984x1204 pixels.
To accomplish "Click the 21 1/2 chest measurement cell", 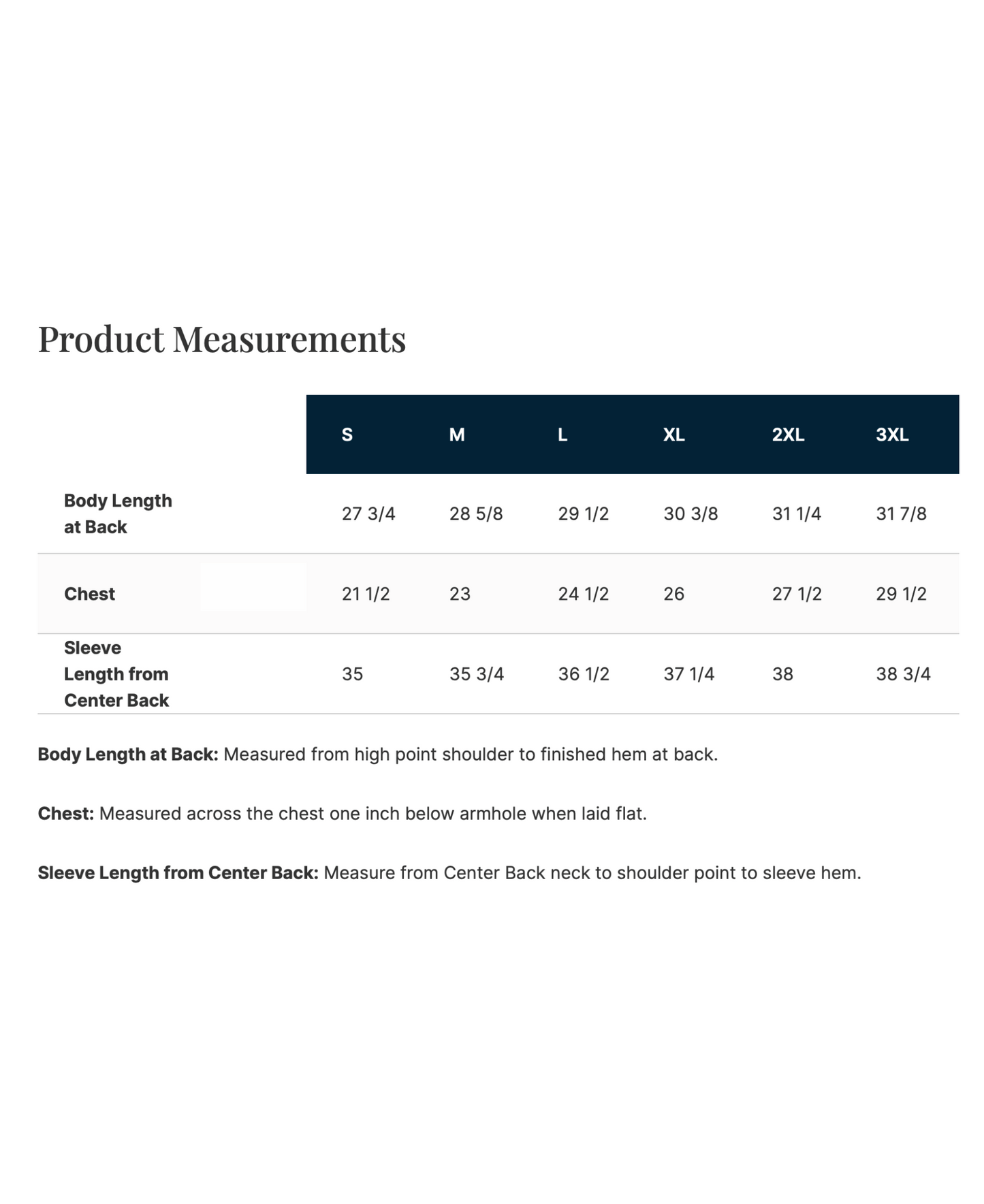I will (366, 594).
